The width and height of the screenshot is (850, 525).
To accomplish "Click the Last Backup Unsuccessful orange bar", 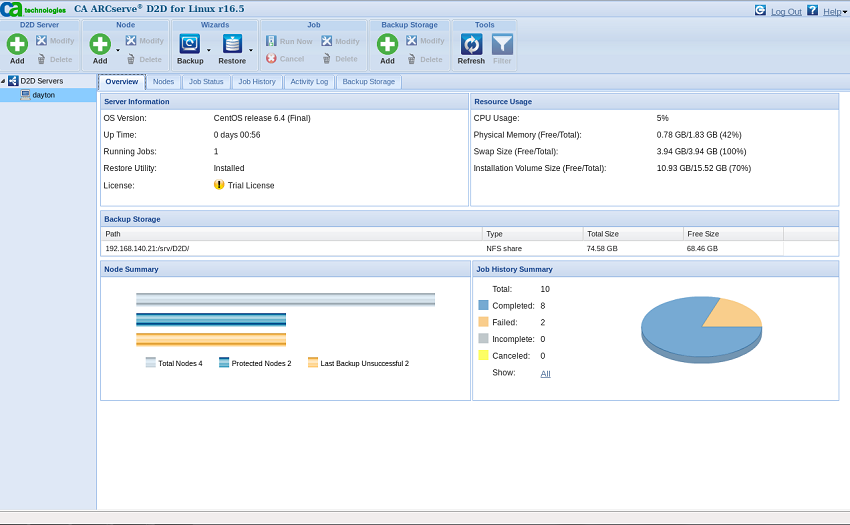I will pos(211,340).
